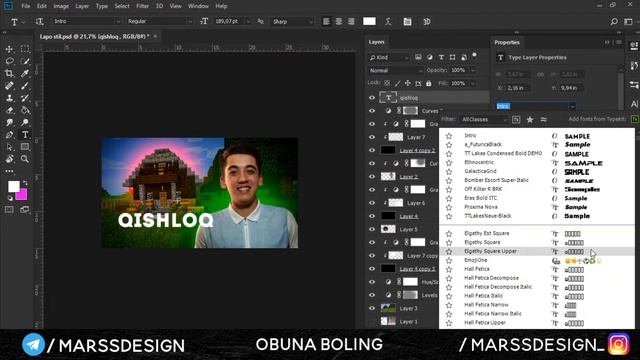640x360 pixels.
Task: Hide the qishloq text layer
Action: 372,98
